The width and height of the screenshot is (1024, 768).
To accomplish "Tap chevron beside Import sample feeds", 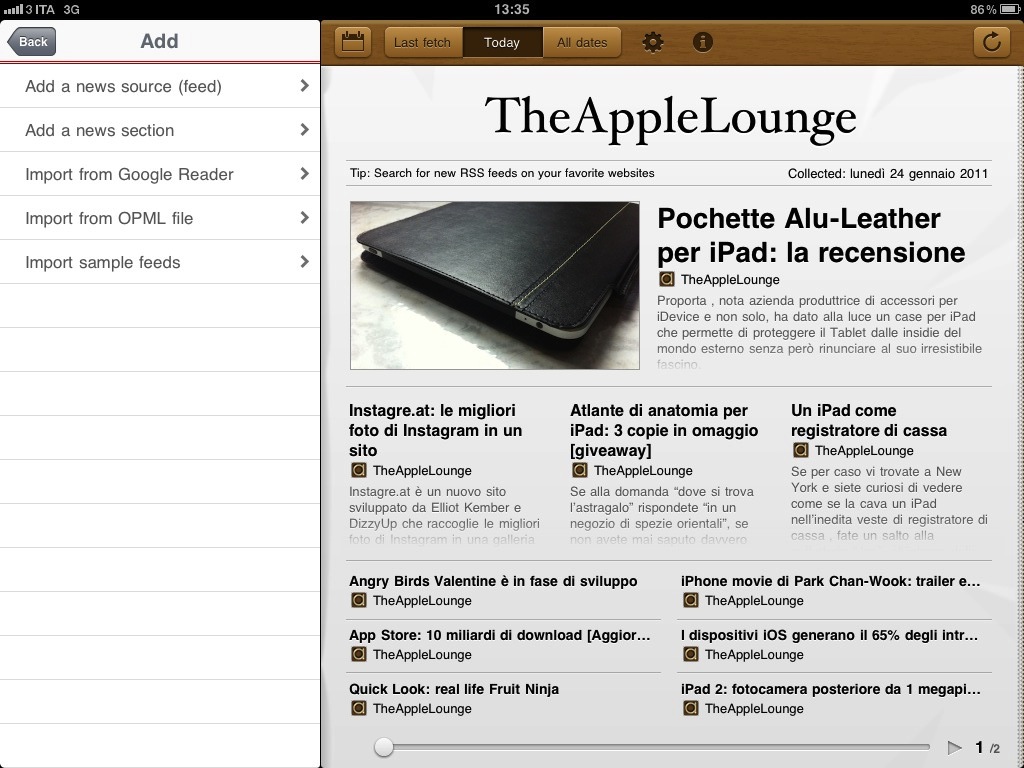I will click(304, 261).
